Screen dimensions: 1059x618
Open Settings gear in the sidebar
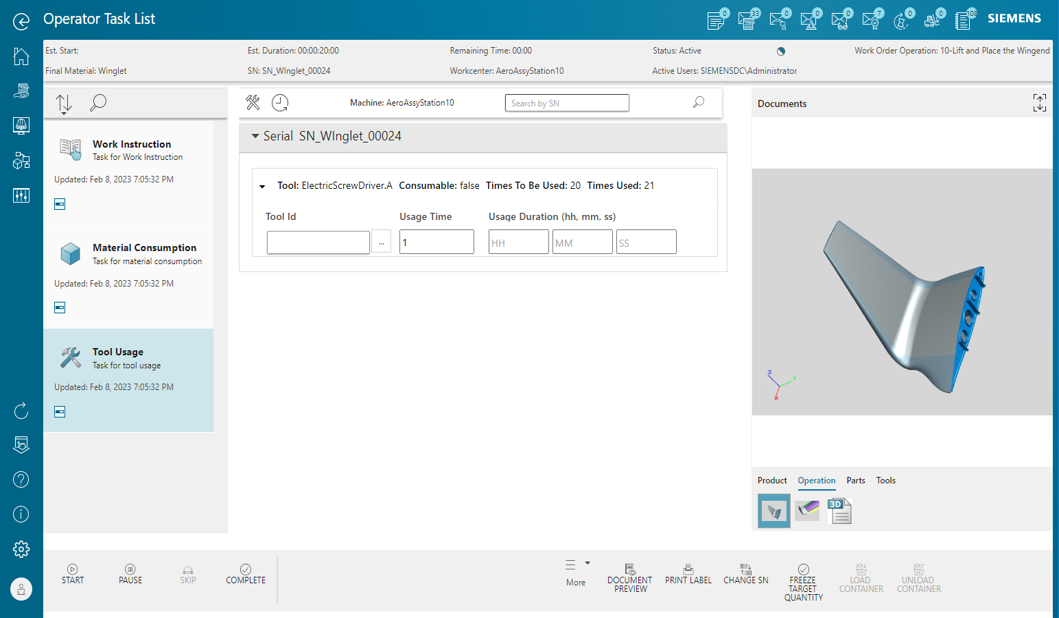[x=21, y=549]
